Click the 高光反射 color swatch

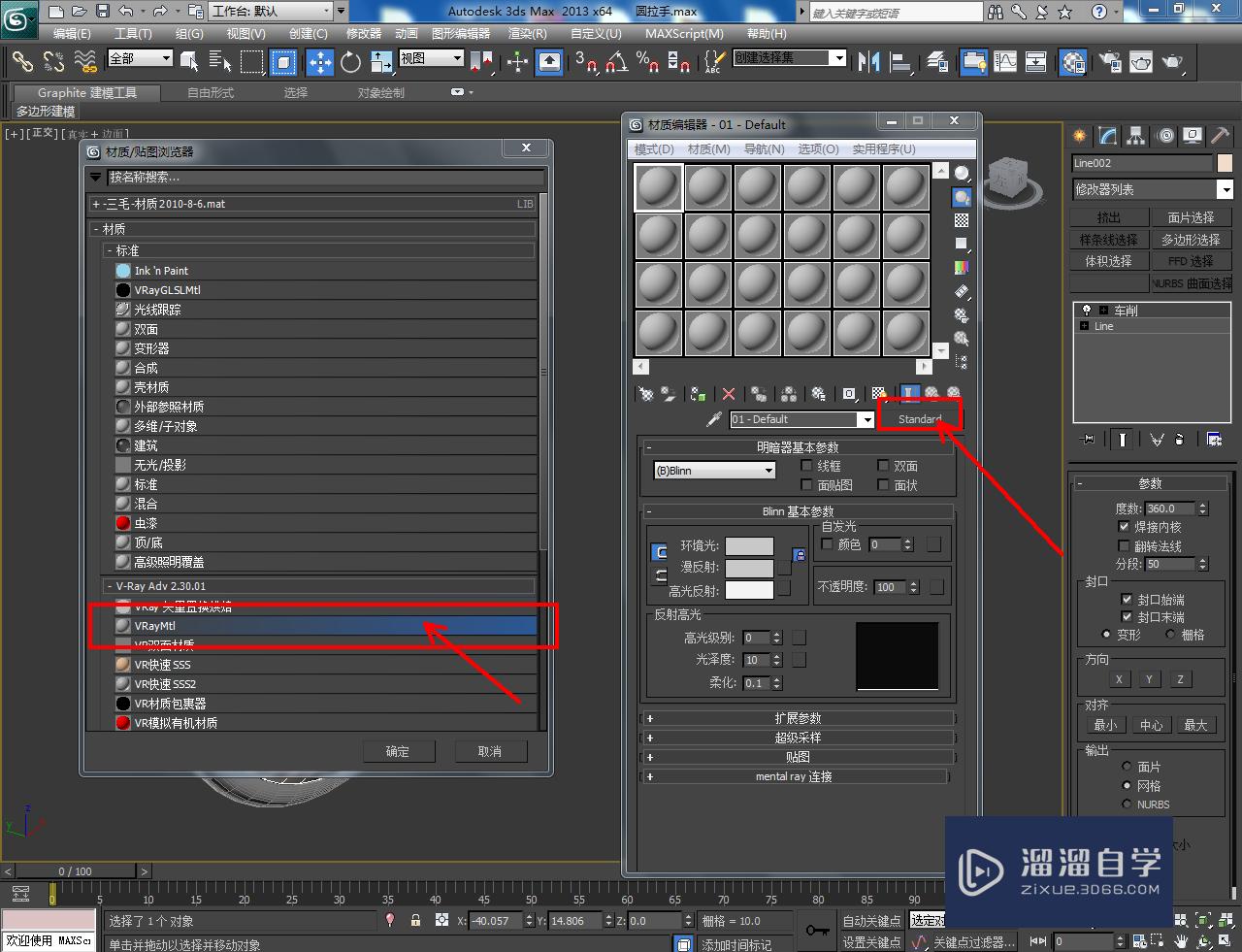[x=749, y=590]
